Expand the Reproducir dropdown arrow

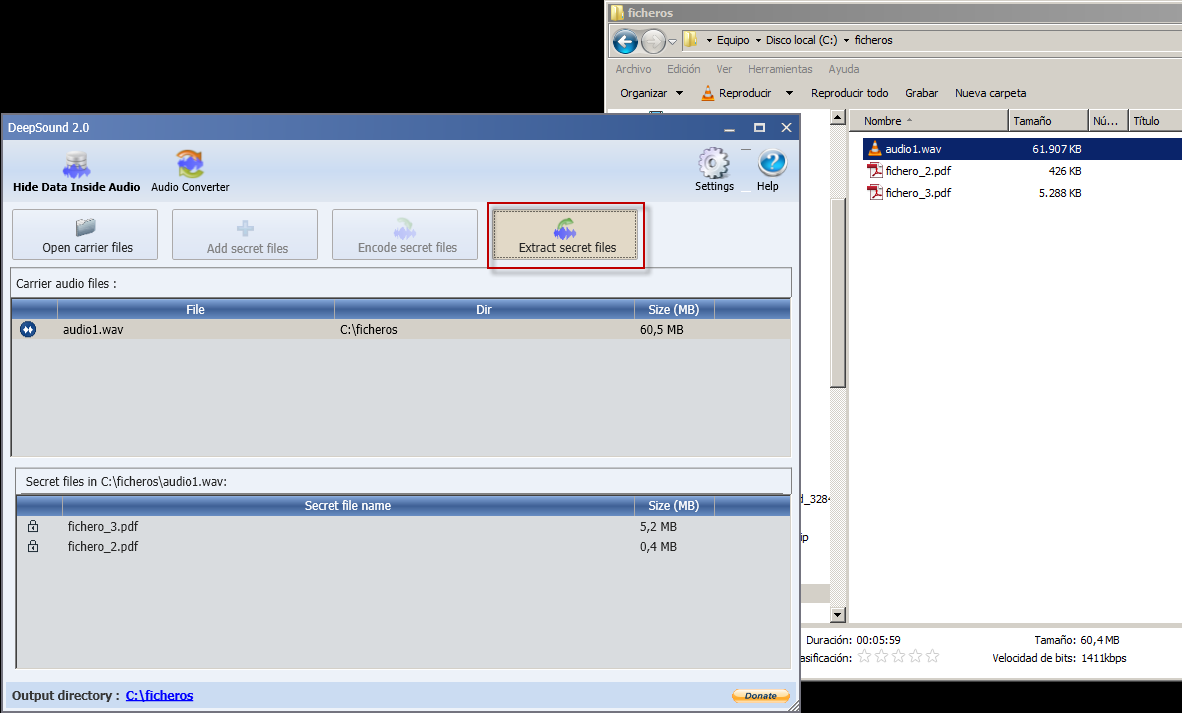(789, 93)
